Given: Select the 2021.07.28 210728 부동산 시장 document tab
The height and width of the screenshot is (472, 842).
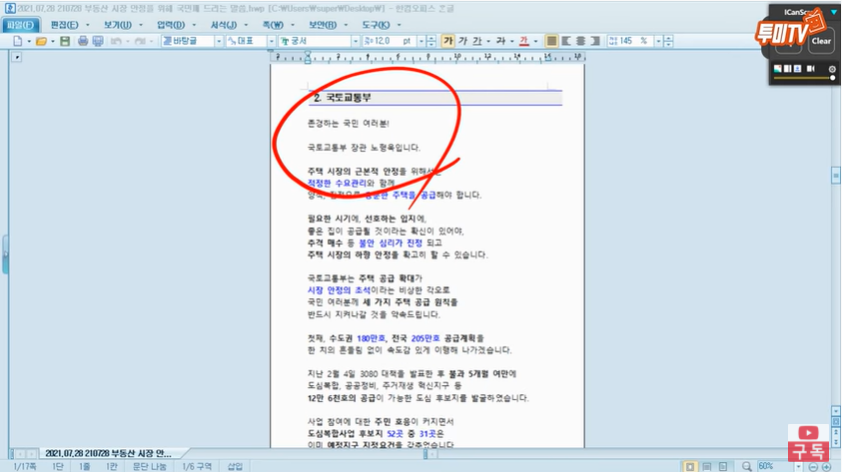Looking at the screenshot, I should [x=108, y=453].
